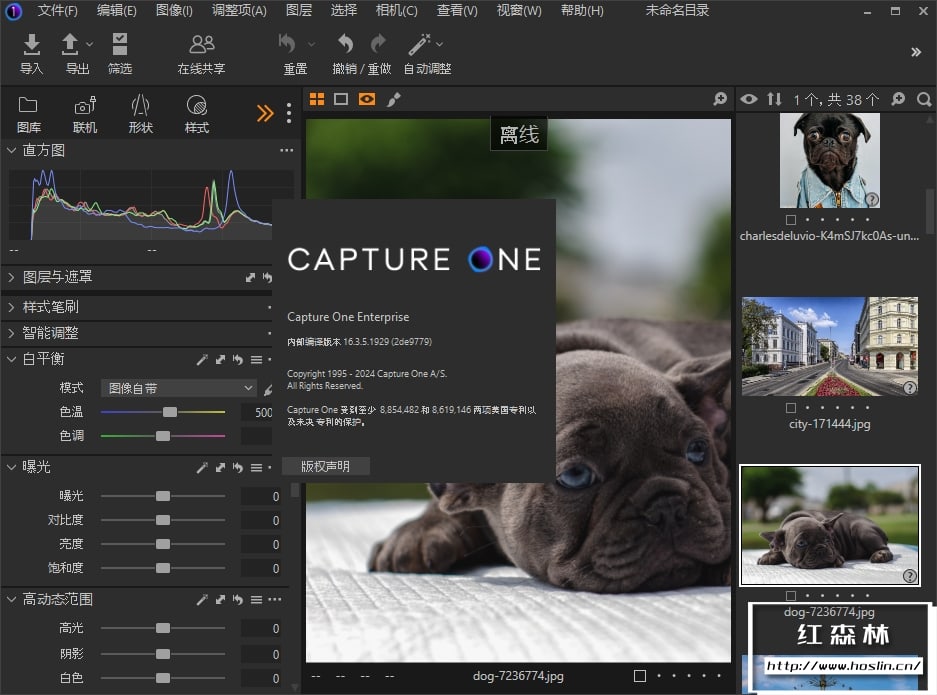Click the Import (导入) toolbar icon

pos(32,45)
